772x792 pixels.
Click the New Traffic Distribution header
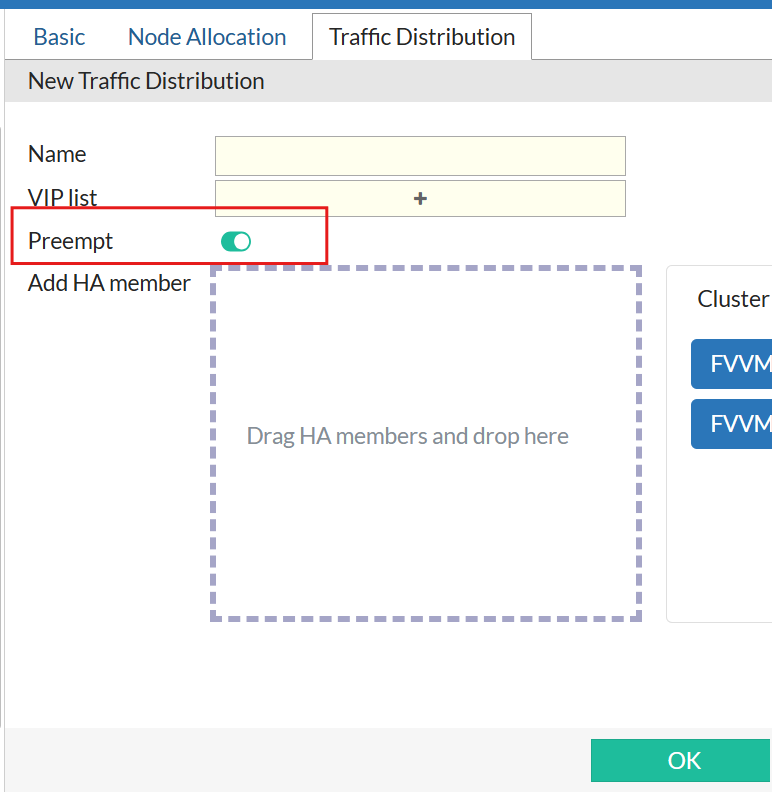click(146, 81)
